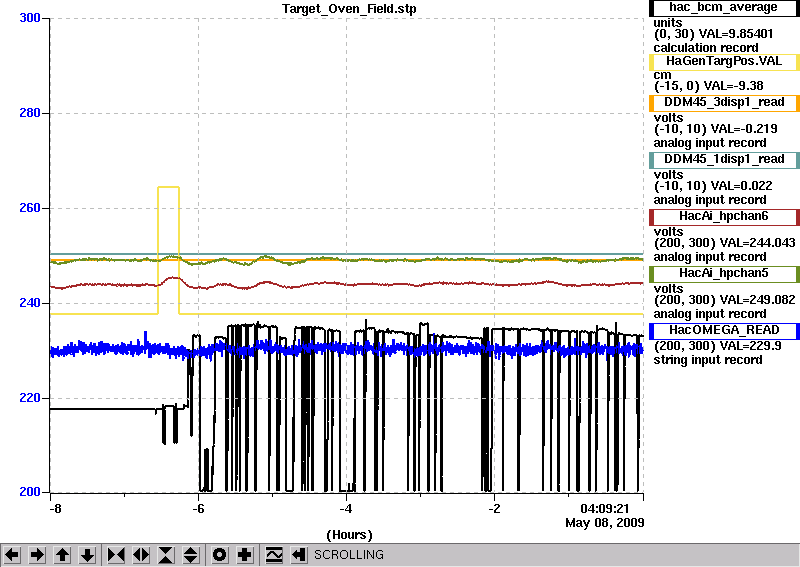This screenshot has width=800, height=567.
Task: Select the HaGenTargPos.VAL legend entry
Action: point(724,62)
